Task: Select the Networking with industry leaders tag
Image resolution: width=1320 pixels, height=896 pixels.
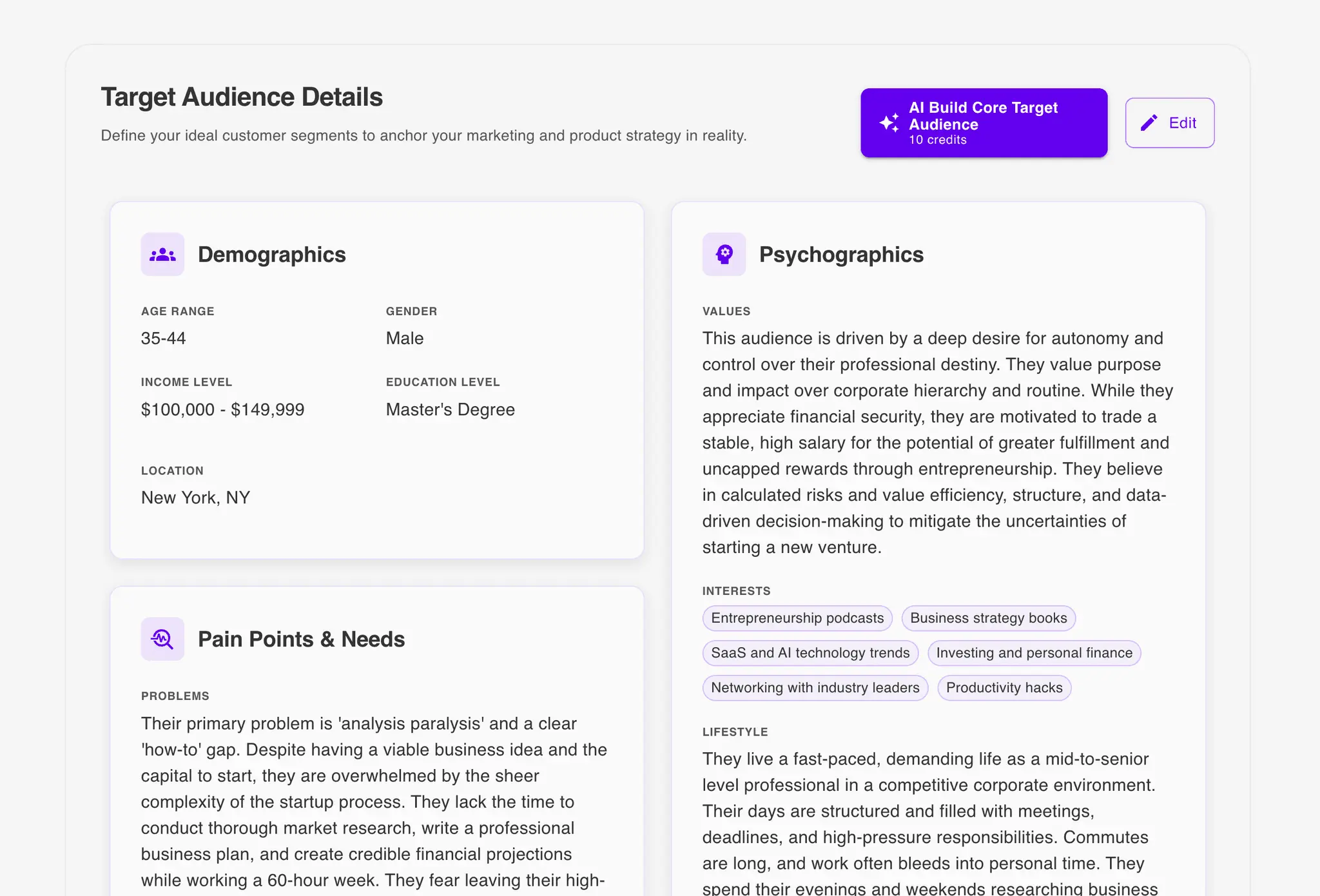Action: coord(815,687)
